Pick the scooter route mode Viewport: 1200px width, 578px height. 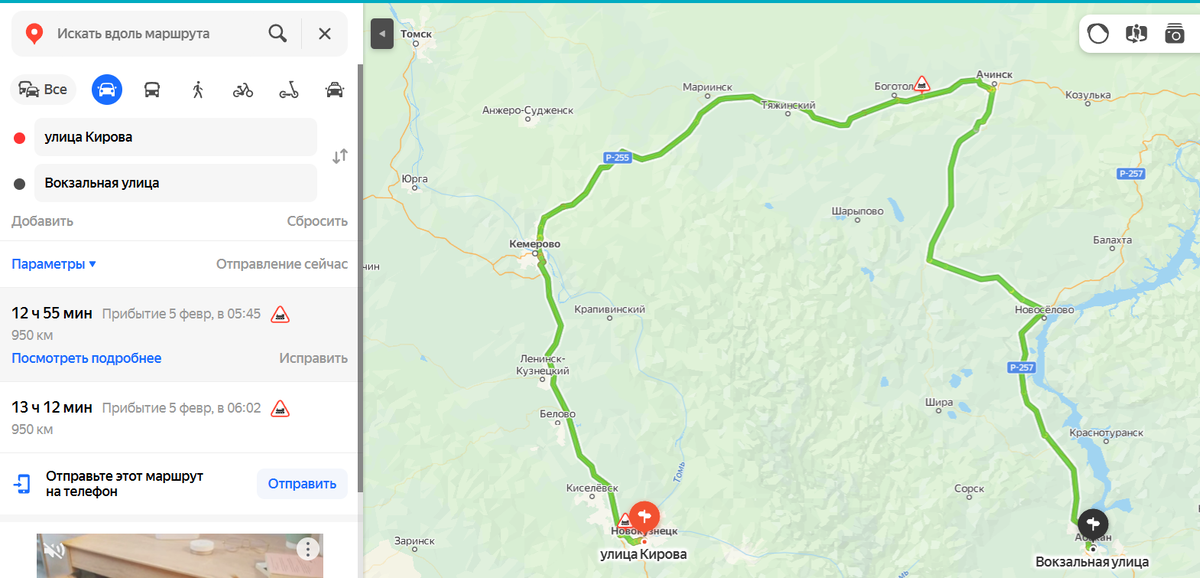click(289, 90)
